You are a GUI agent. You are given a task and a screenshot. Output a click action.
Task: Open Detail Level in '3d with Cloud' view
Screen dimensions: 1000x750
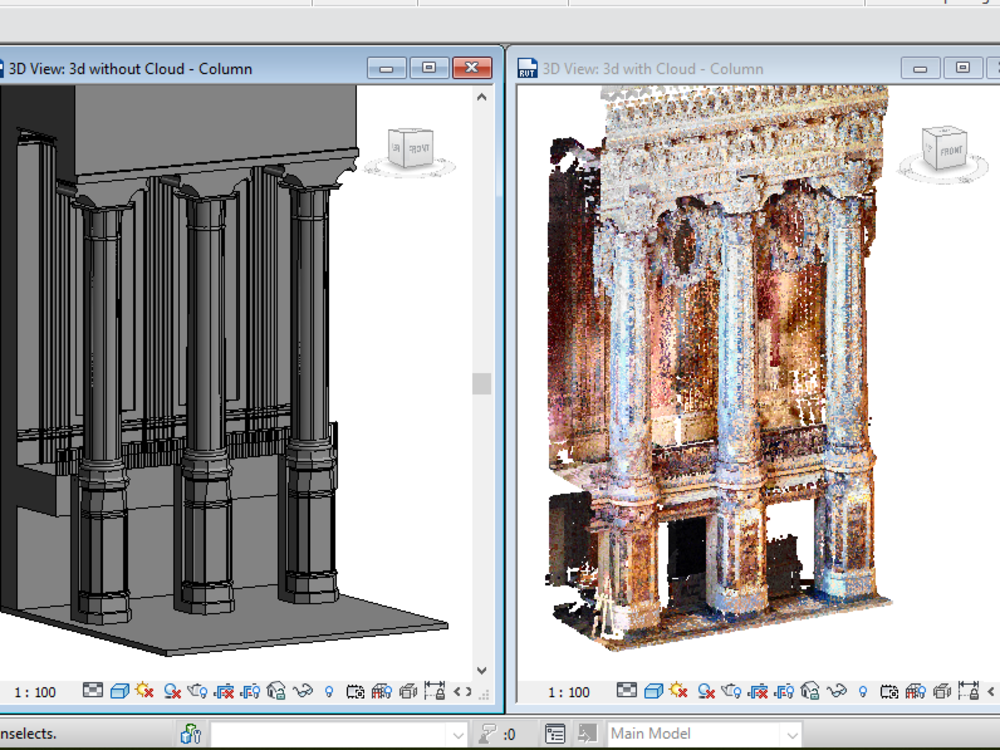626,690
